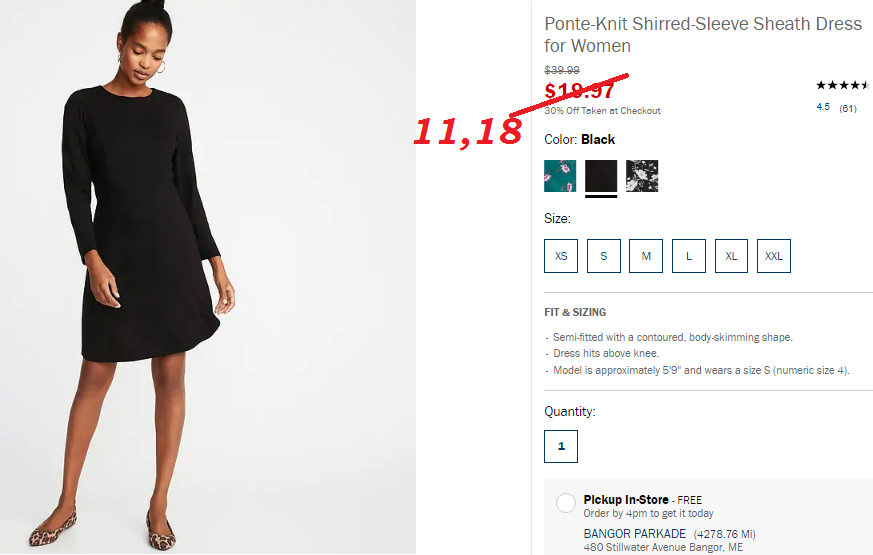
Task: Select size S
Action: (x=604, y=256)
